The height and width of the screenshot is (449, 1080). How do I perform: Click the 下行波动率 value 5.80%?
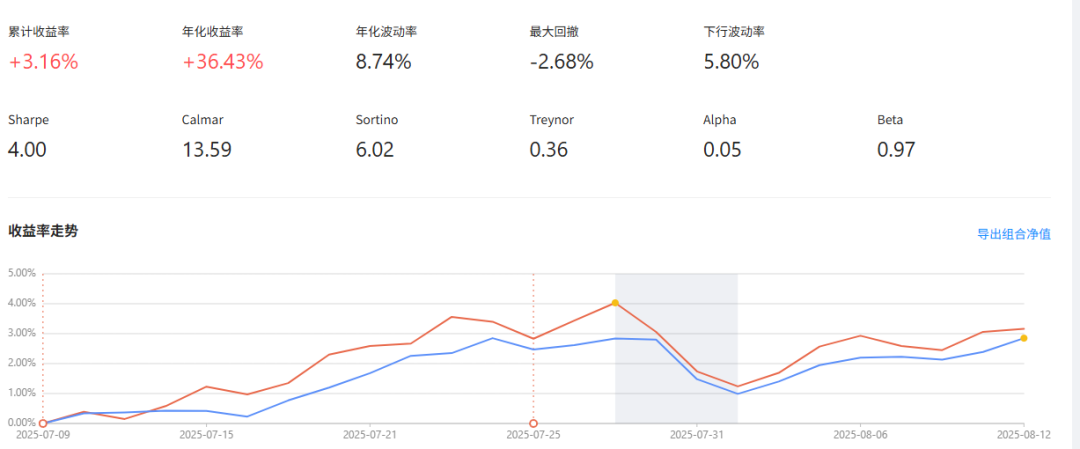pyautogui.click(x=731, y=62)
